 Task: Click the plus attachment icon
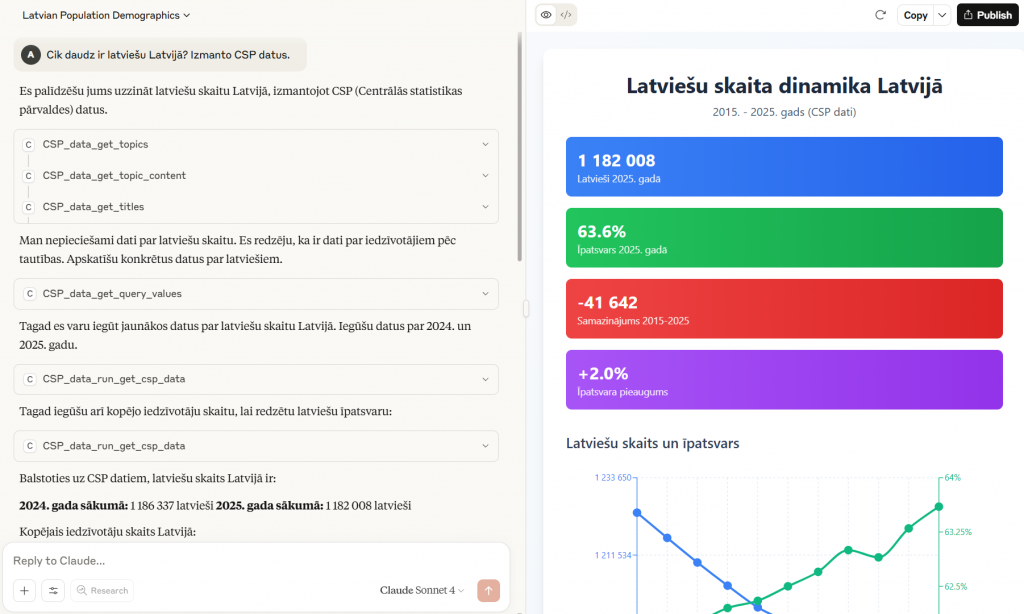[24, 590]
